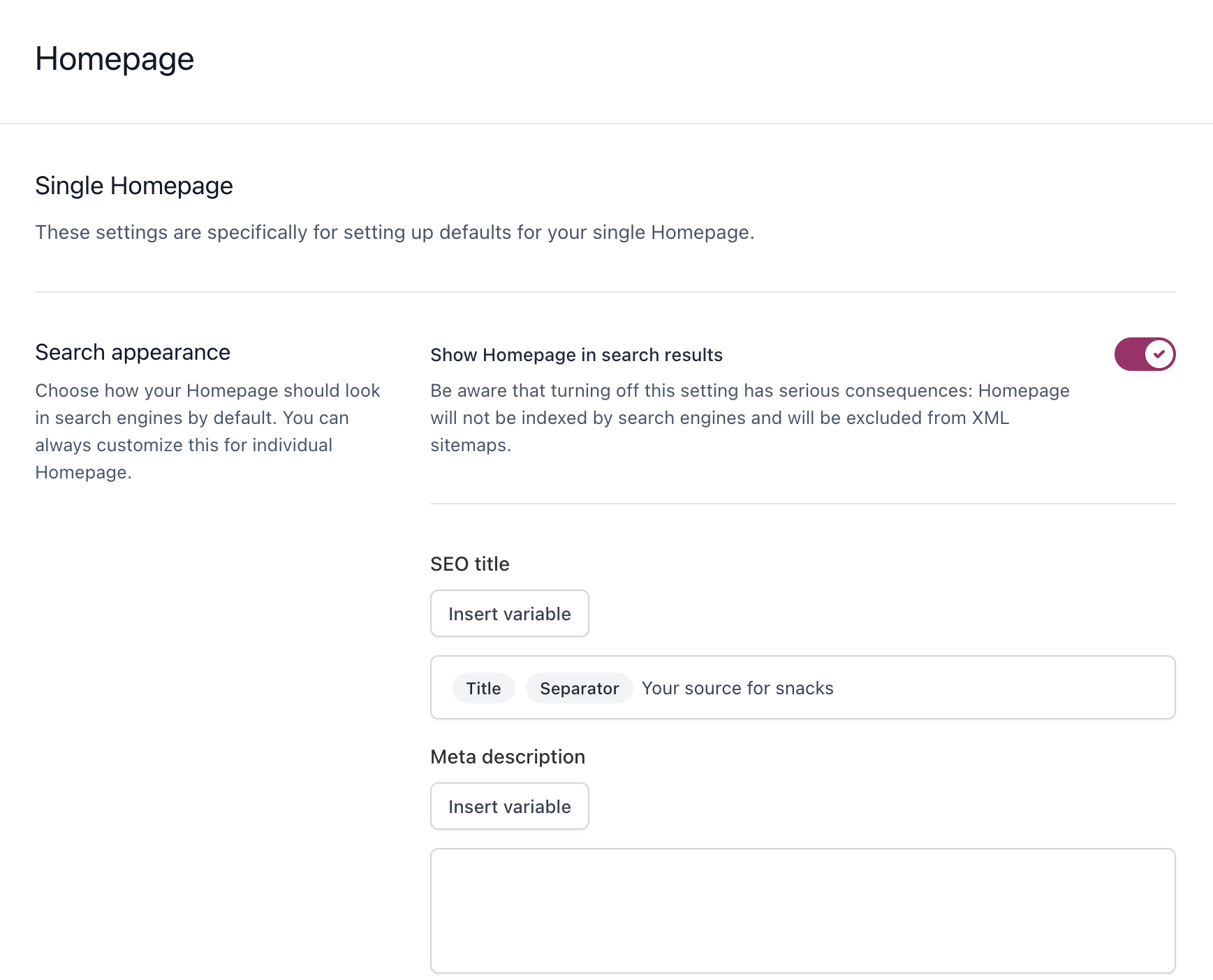Toggle Show Homepage in search results switch
Screen dimensions: 1213x980
1144,354
